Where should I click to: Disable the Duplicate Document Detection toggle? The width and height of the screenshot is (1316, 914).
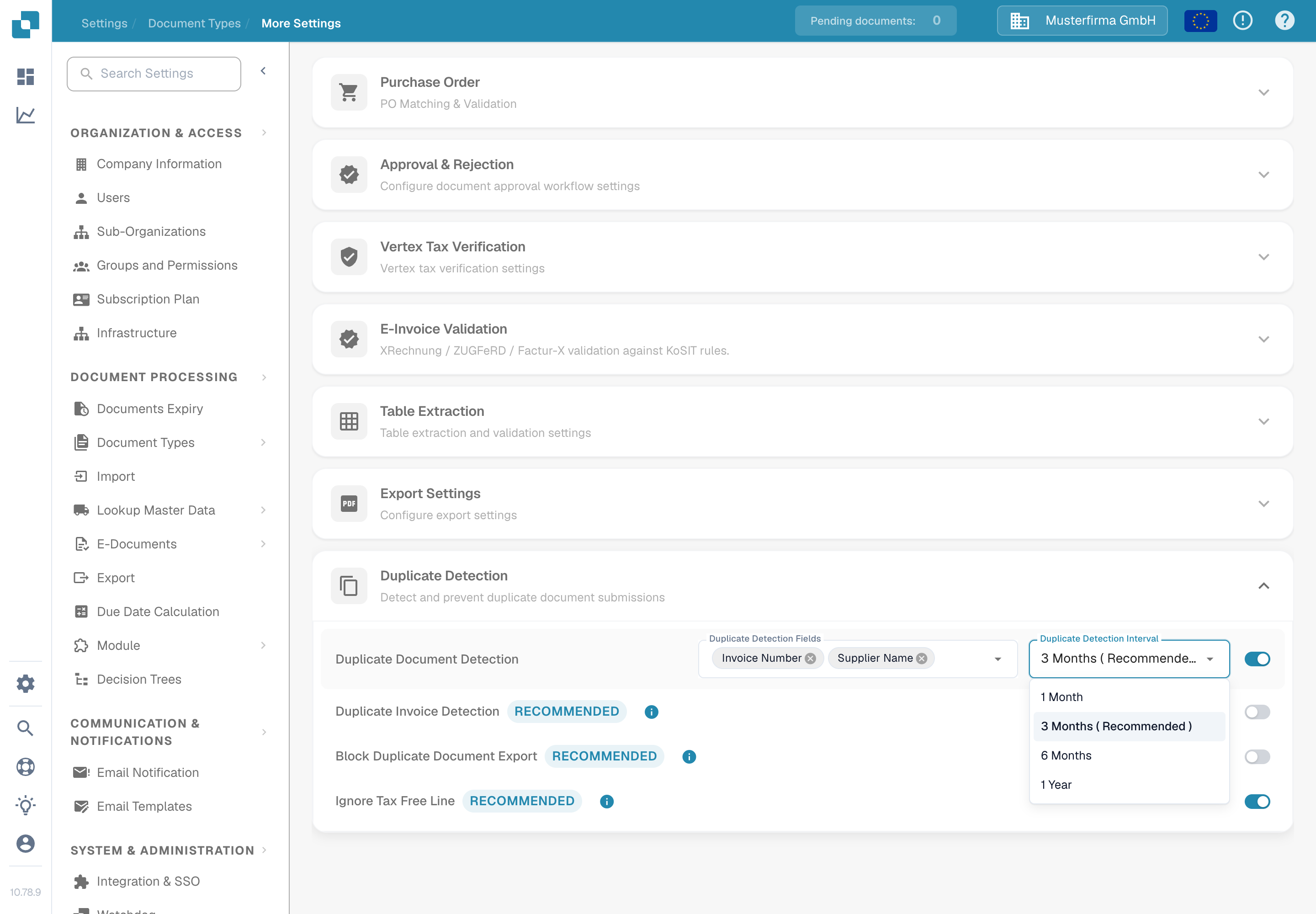(1257, 659)
